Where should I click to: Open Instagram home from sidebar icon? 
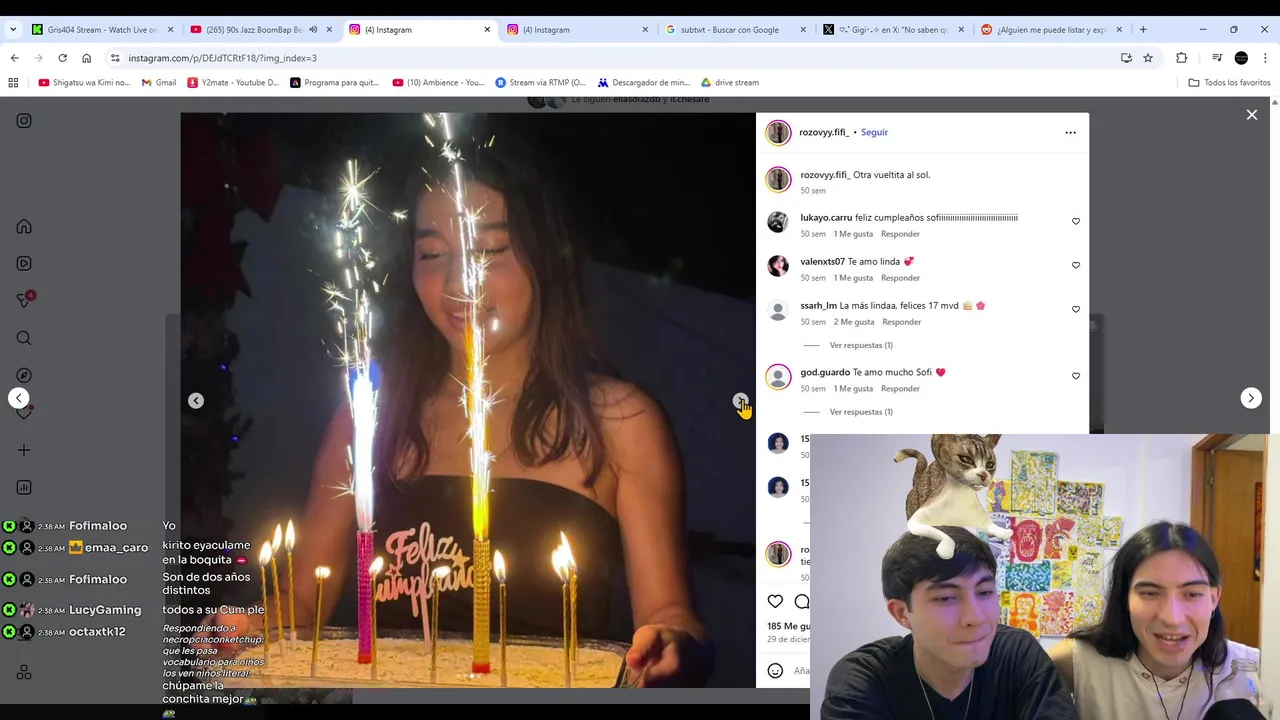tap(24, 226)
